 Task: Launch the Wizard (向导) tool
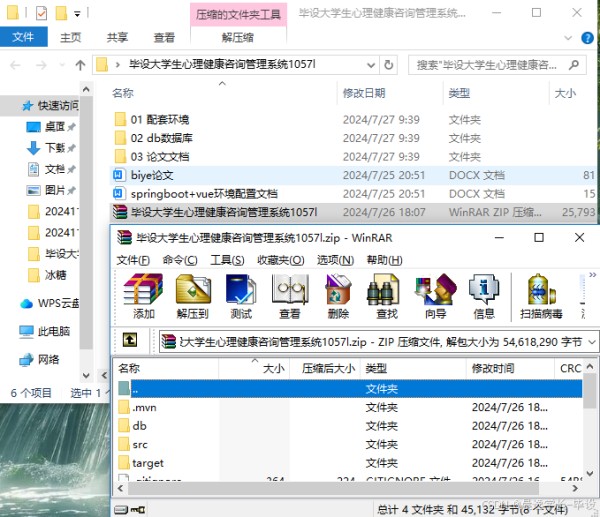[435, 296]
